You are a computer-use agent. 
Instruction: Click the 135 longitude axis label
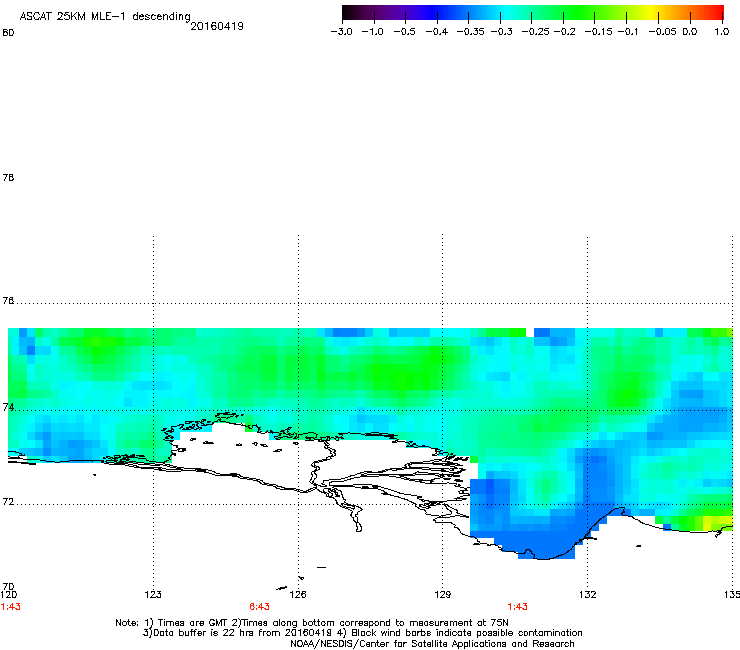(732, 595)
